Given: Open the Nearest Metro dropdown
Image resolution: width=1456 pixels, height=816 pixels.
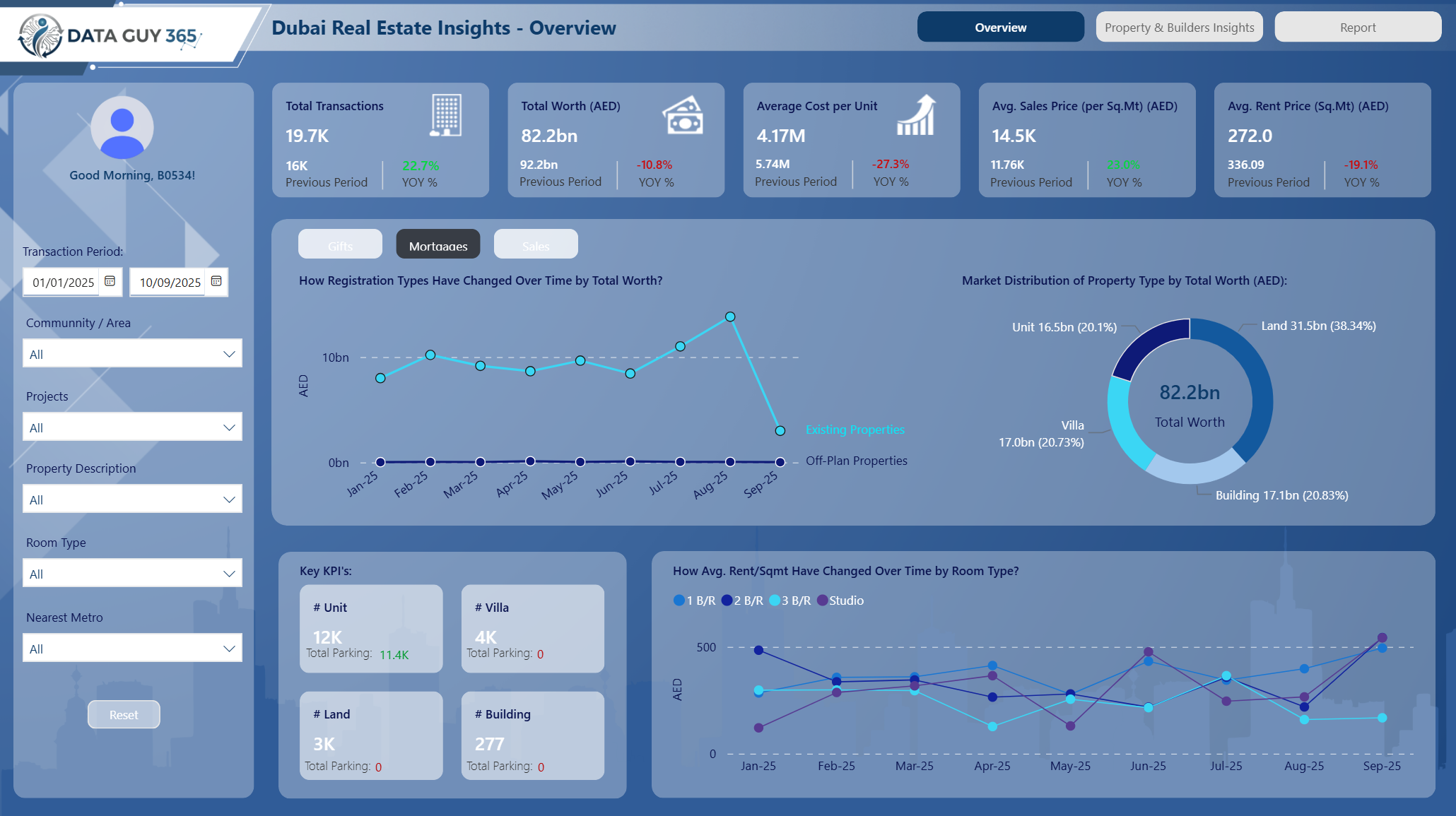Looking at the screenshot, I should 132,649.
